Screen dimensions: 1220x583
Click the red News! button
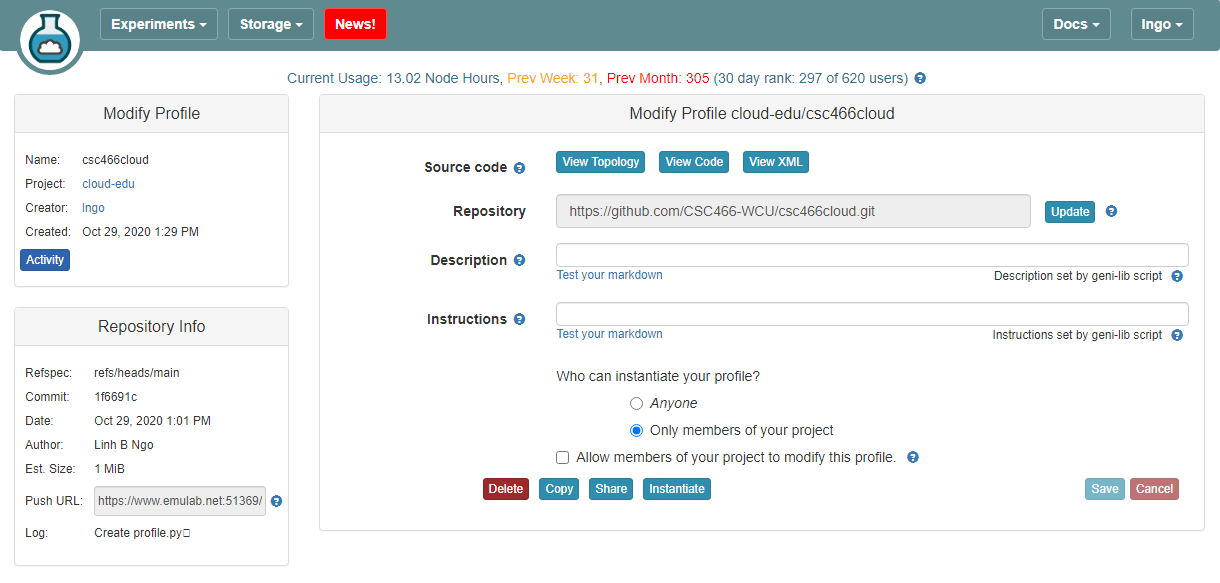pos(355,24)
